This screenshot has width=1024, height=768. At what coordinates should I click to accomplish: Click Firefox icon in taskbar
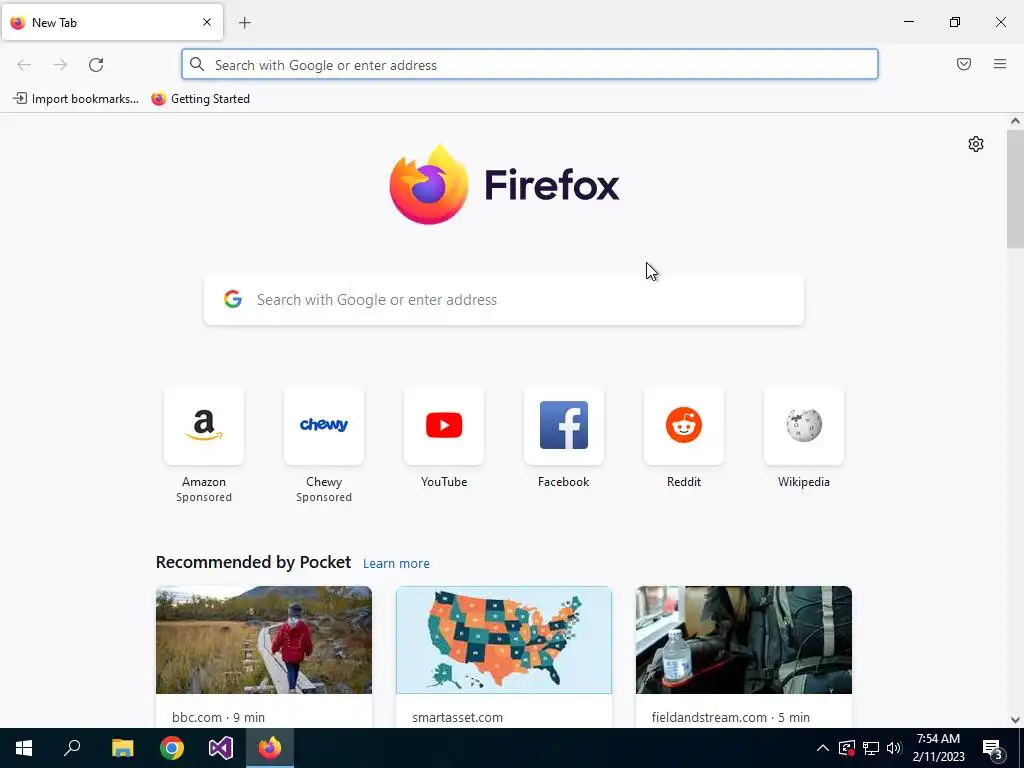(270, 748)
